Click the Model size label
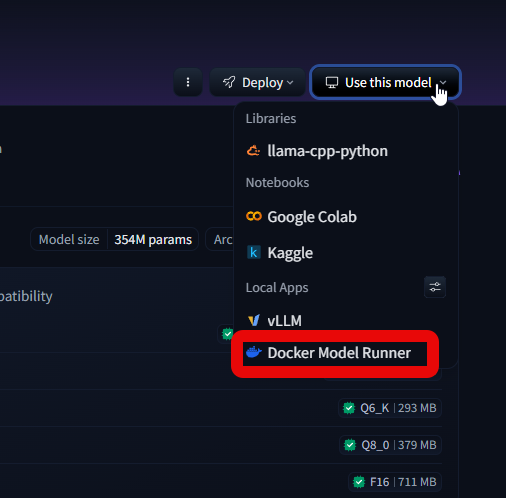 point(69,240)
